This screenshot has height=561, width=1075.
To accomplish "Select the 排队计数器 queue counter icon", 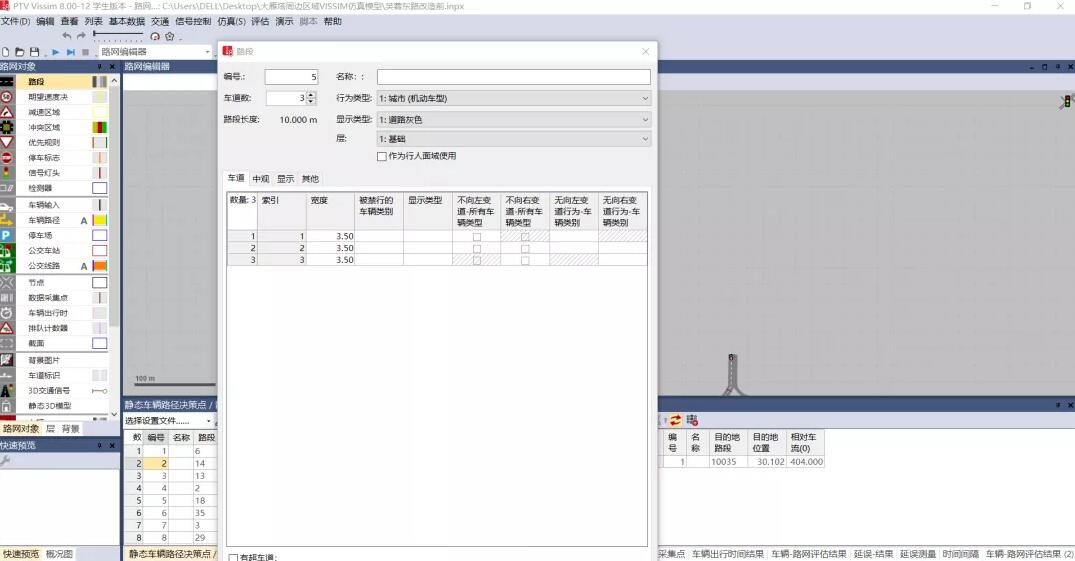I will [x=7, y=328].
